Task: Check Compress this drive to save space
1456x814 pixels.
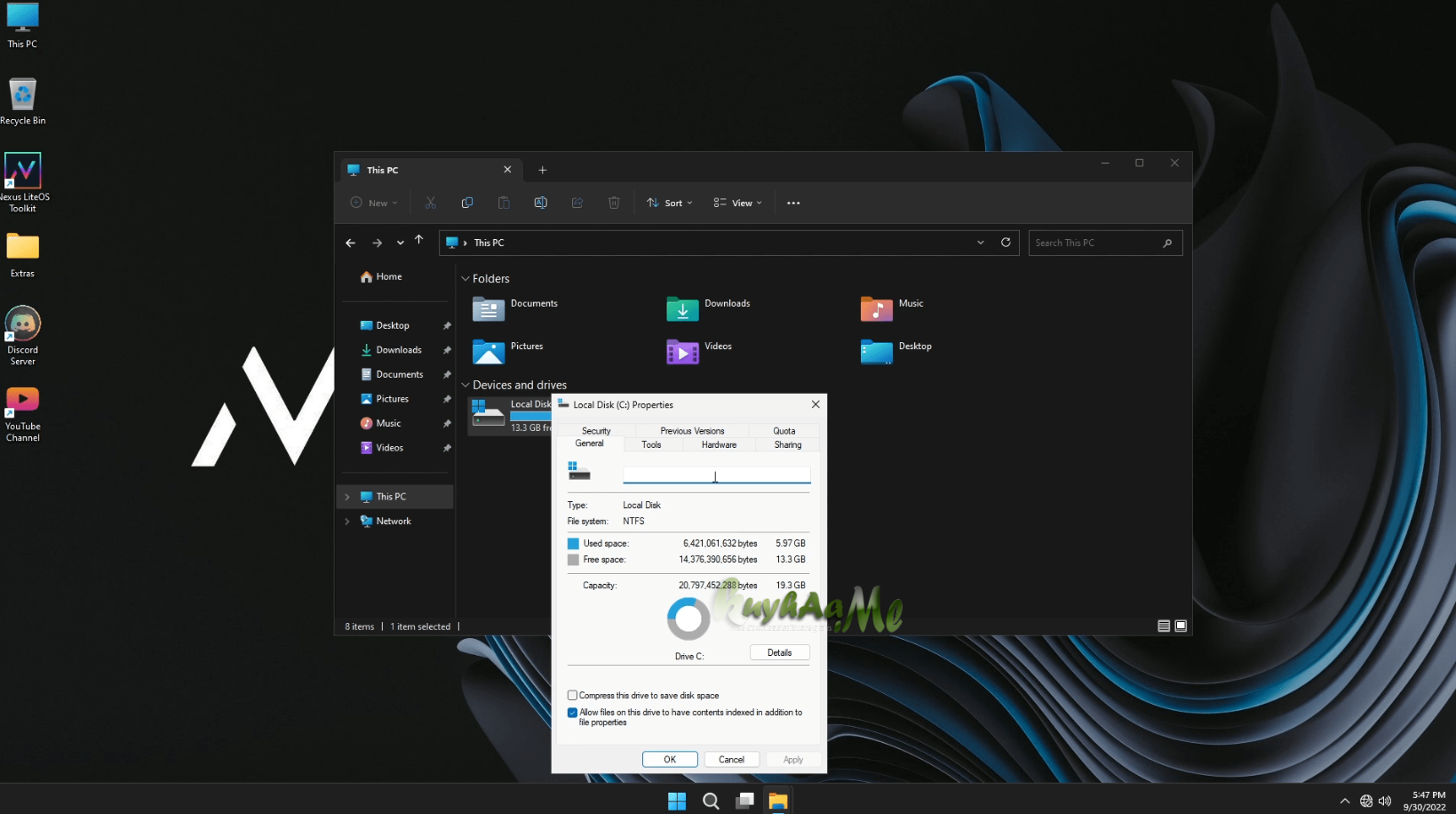Action: [572, 695]
